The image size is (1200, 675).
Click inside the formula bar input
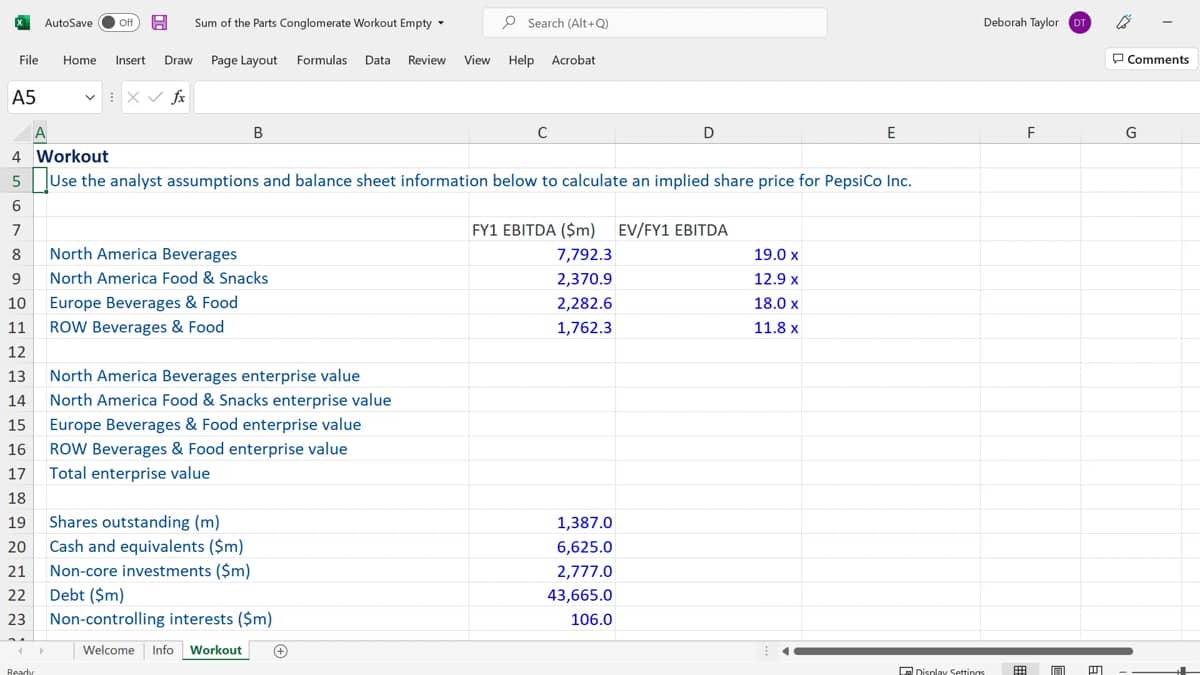(x=695, y=97)
